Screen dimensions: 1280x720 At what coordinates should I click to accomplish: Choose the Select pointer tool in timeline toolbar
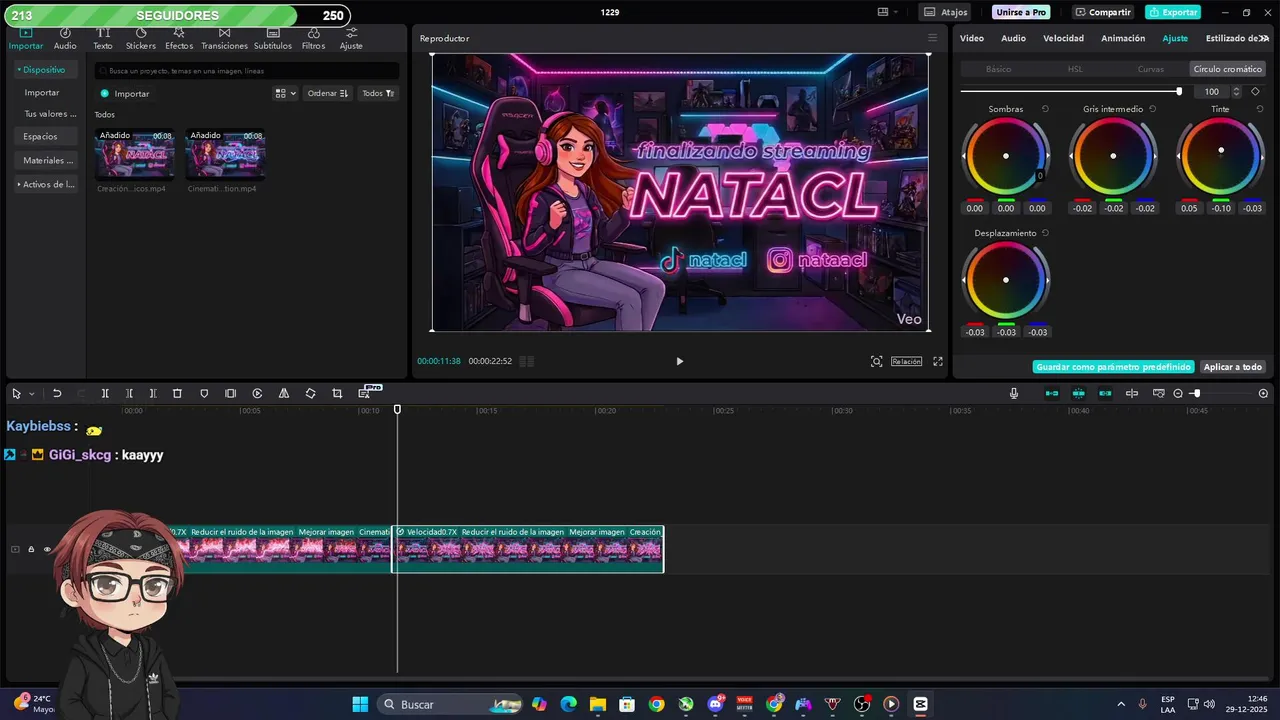[16, 394]
